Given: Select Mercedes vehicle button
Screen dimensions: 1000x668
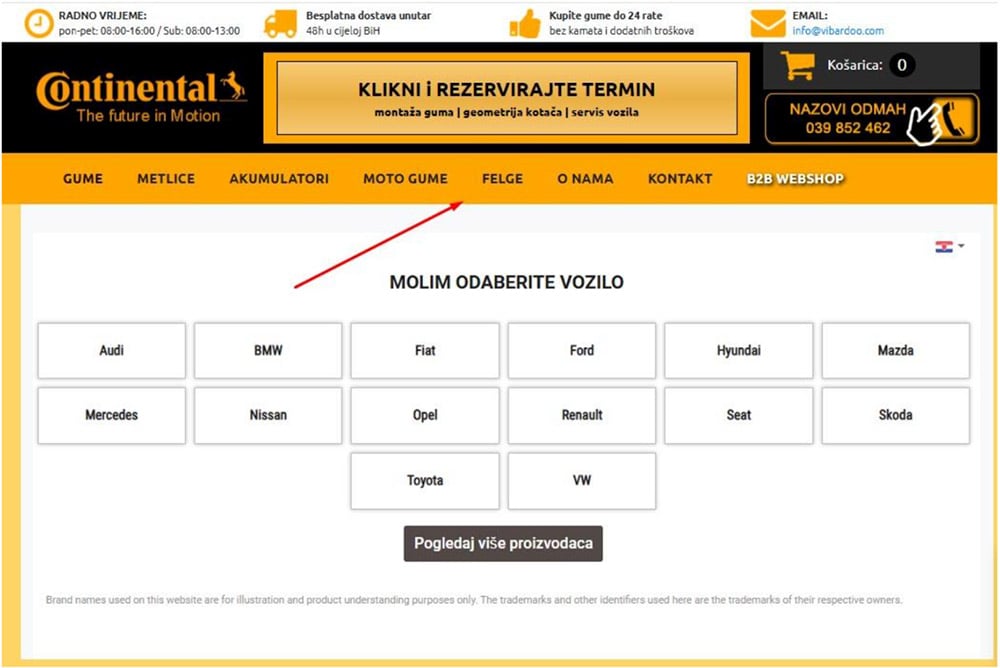Looking at the screenshot, I should pos(112,415).
